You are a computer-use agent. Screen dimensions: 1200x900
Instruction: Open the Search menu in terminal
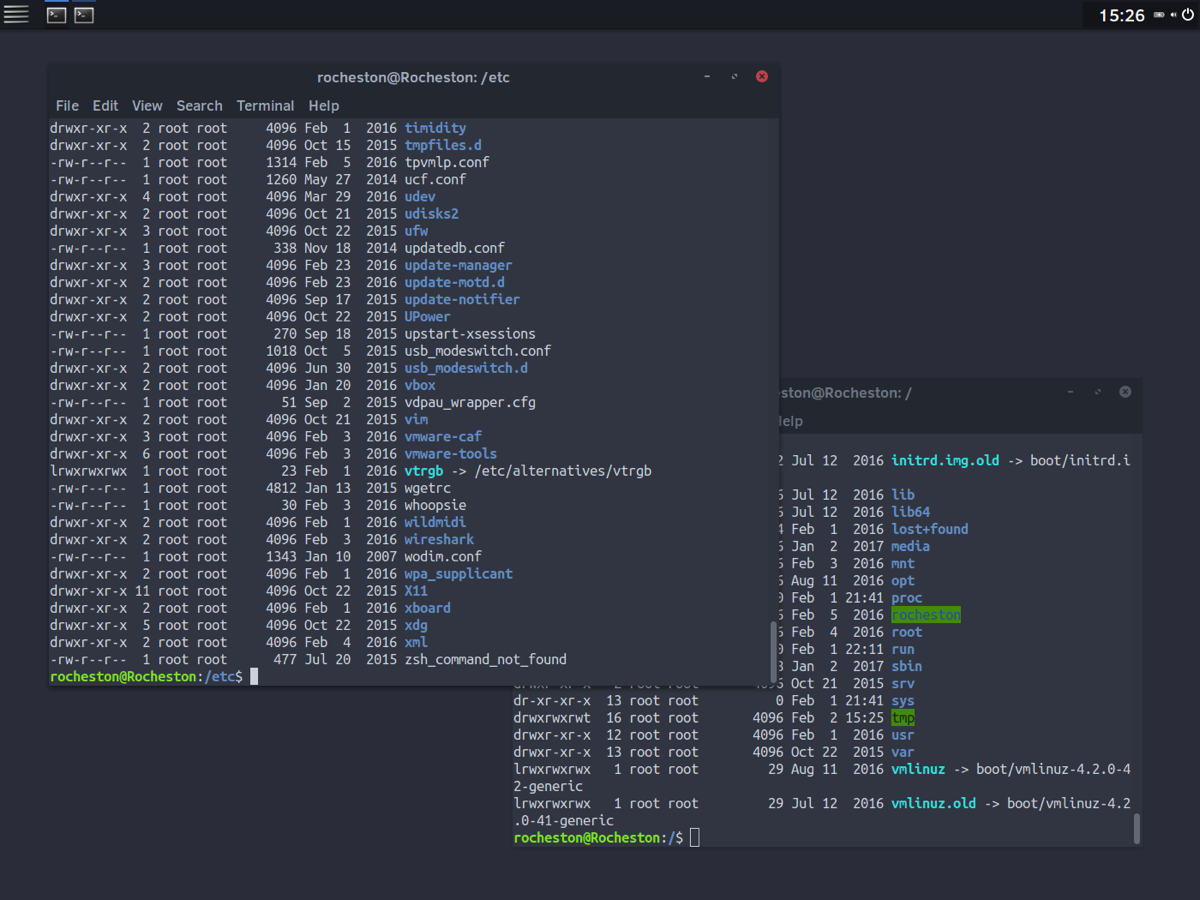pos(199,105)
